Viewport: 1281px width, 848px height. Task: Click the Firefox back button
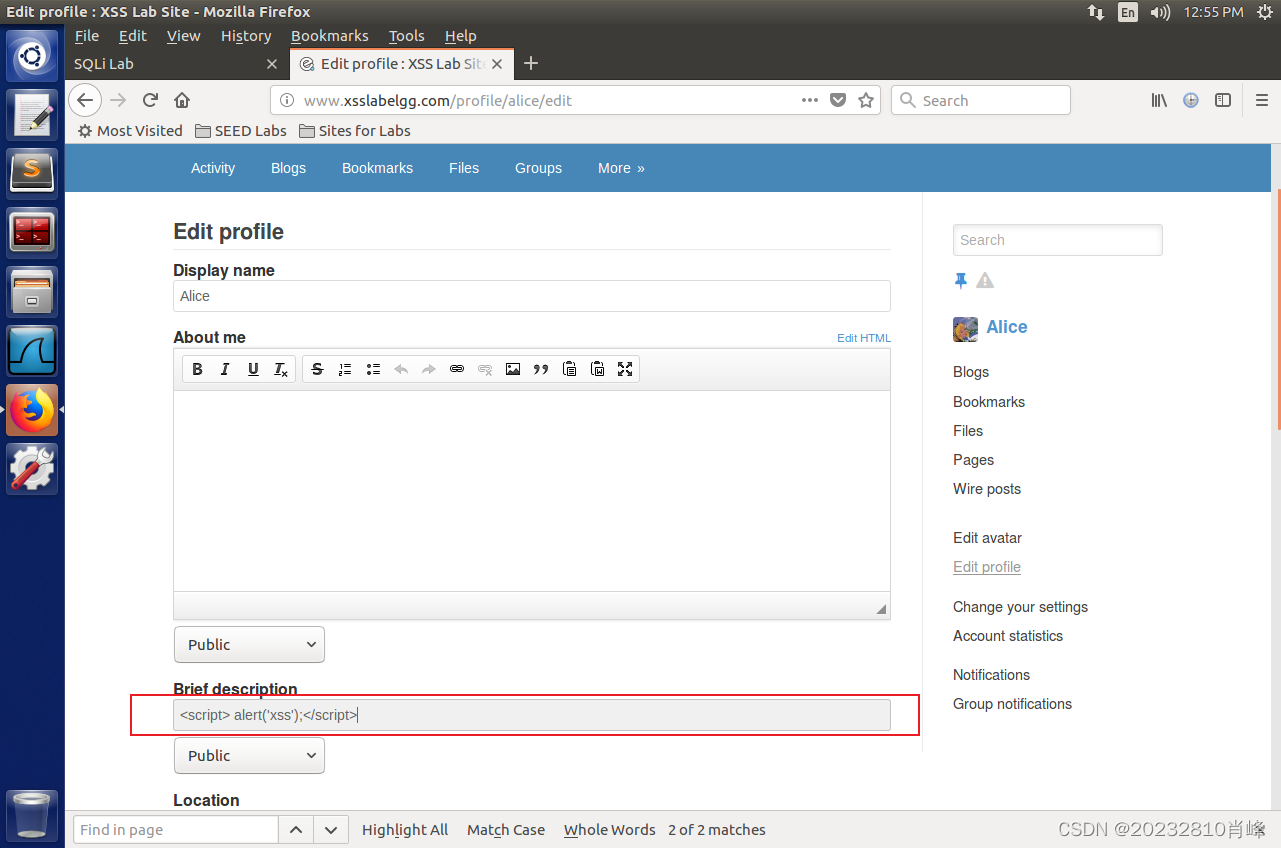(85, 100)
